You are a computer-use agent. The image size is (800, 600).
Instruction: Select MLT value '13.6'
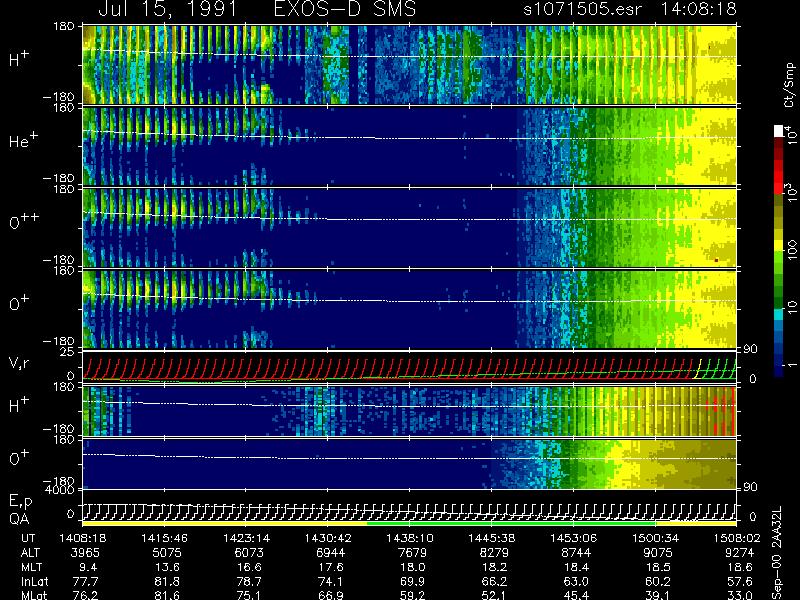pos(167,567)
